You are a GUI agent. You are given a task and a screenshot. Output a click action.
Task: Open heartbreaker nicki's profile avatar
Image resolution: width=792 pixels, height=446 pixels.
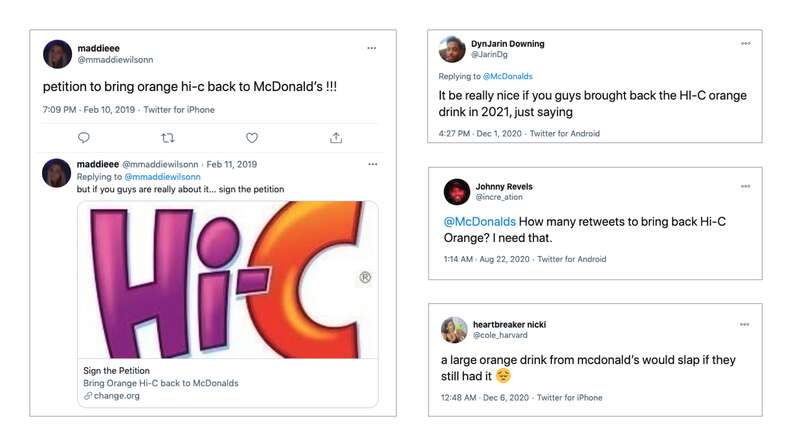tap(455, 330)
